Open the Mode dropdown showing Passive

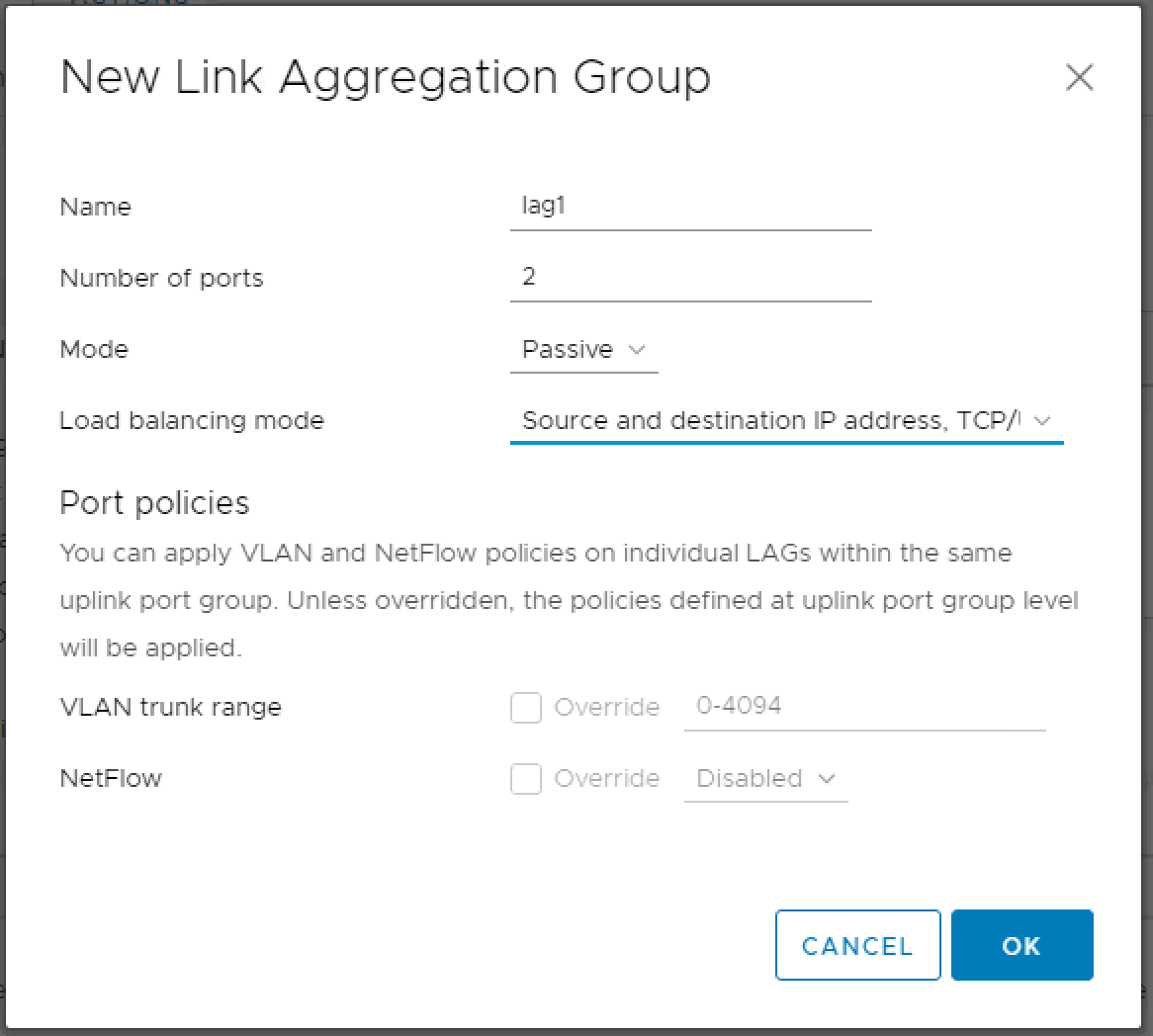(583, 350)
